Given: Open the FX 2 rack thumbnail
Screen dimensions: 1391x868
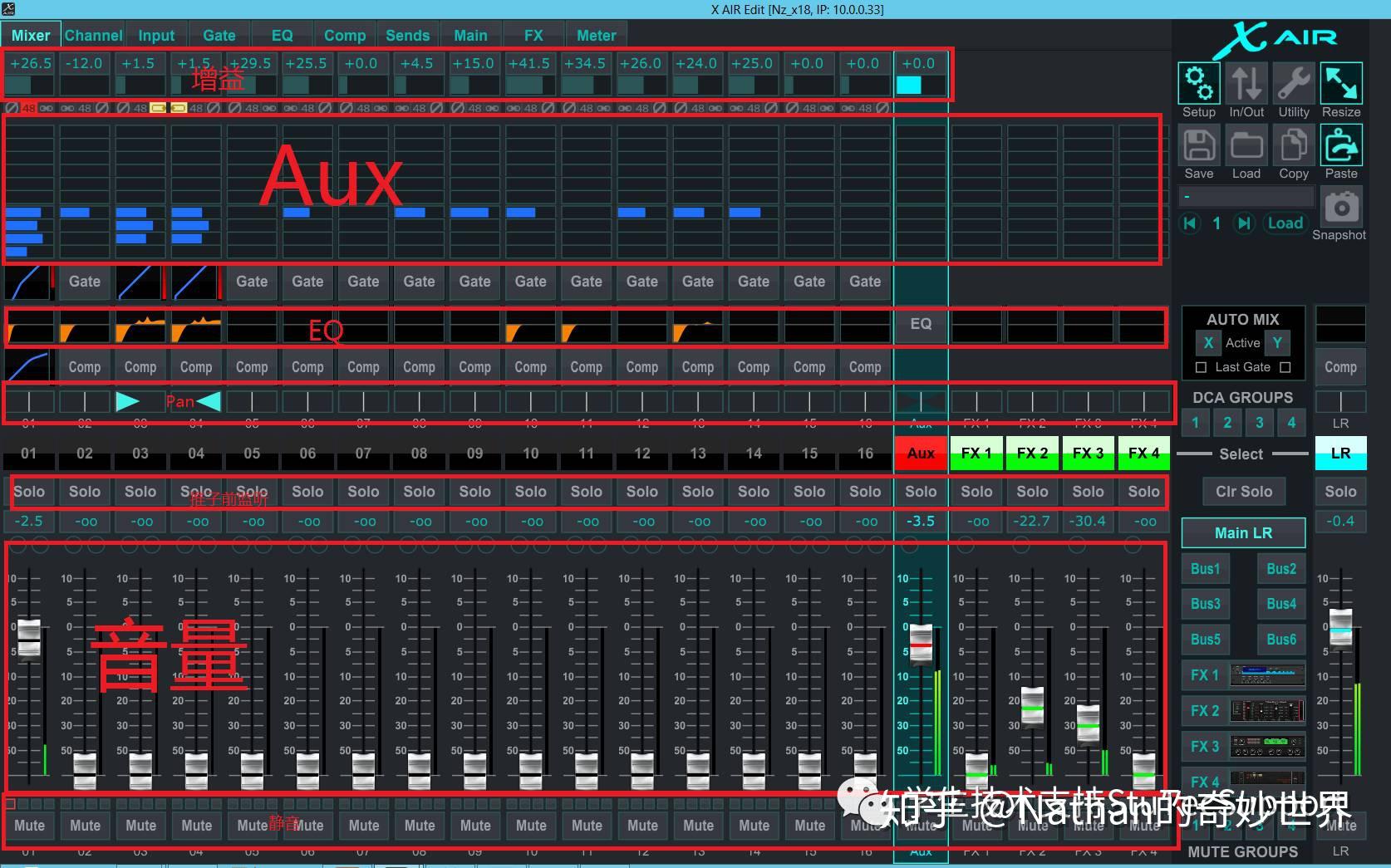Looking at the screenshot, I should click(1267, 710).
